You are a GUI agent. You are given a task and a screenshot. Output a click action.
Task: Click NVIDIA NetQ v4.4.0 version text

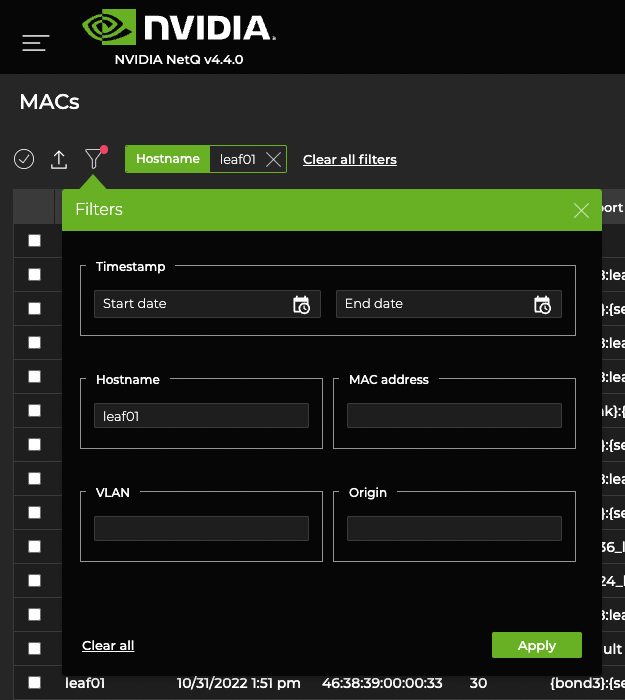tap(179, 60)
